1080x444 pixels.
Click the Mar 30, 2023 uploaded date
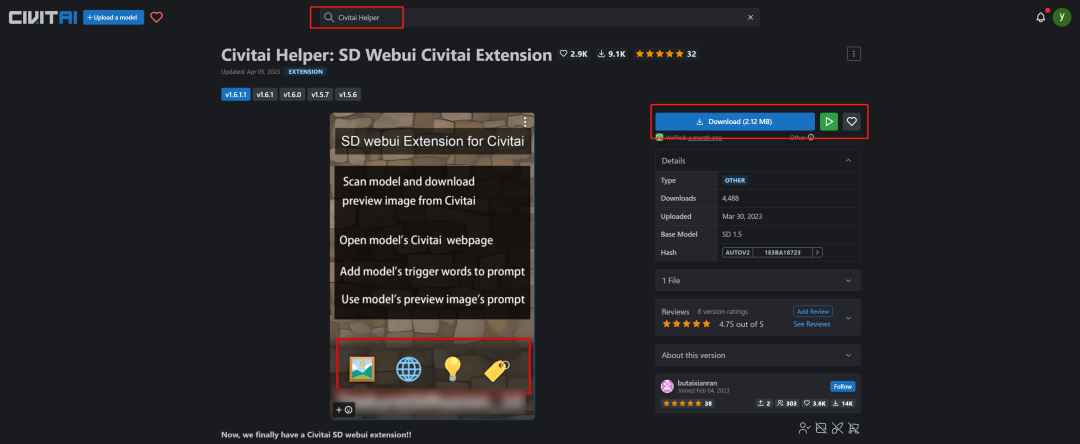pyautogui.click(x=742, y=216)
